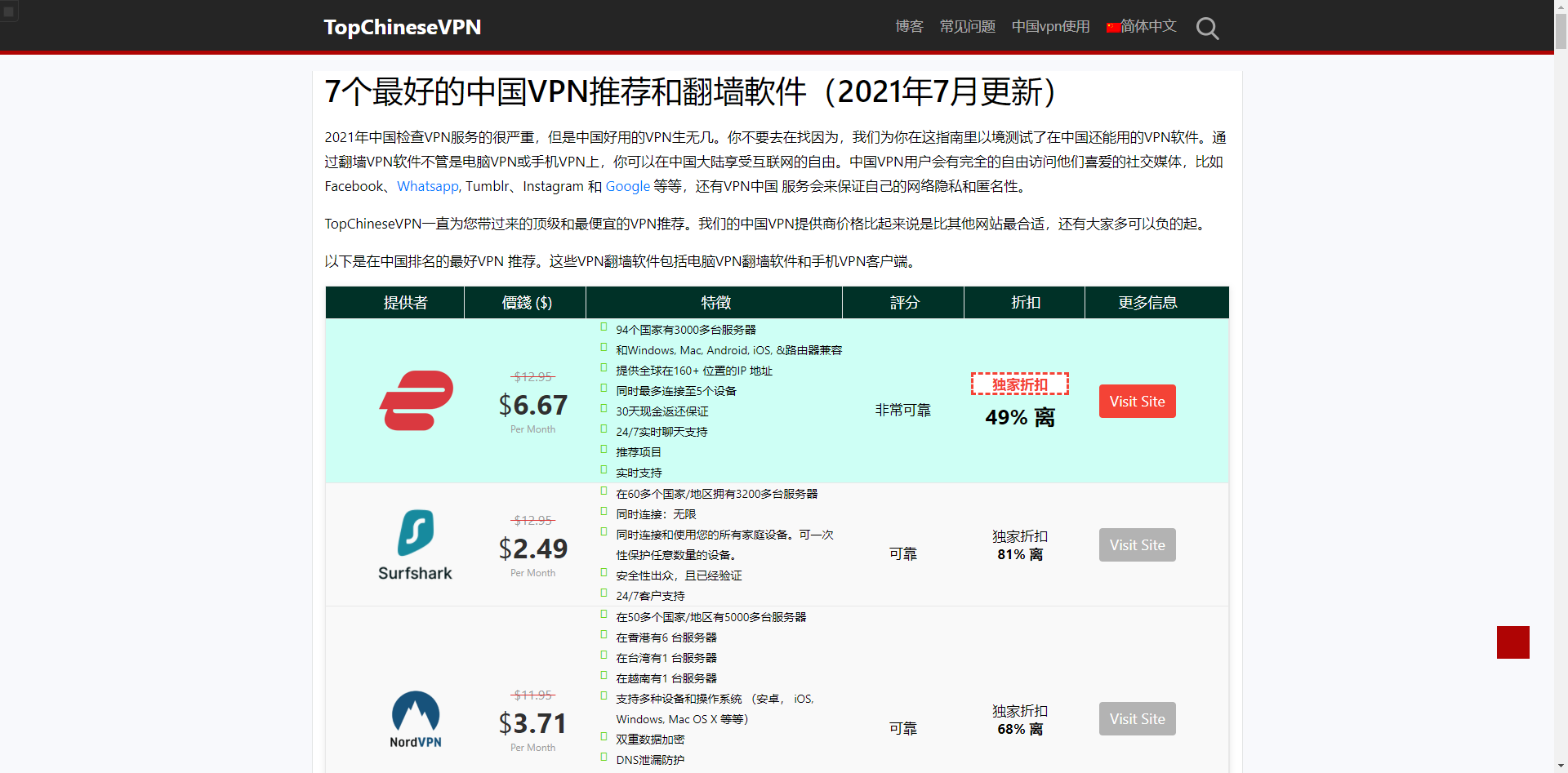Image resolution: width=1568 pixels, height=773 pixels.
Task: Open the search magnifier icon
Action: [1207, 29]
